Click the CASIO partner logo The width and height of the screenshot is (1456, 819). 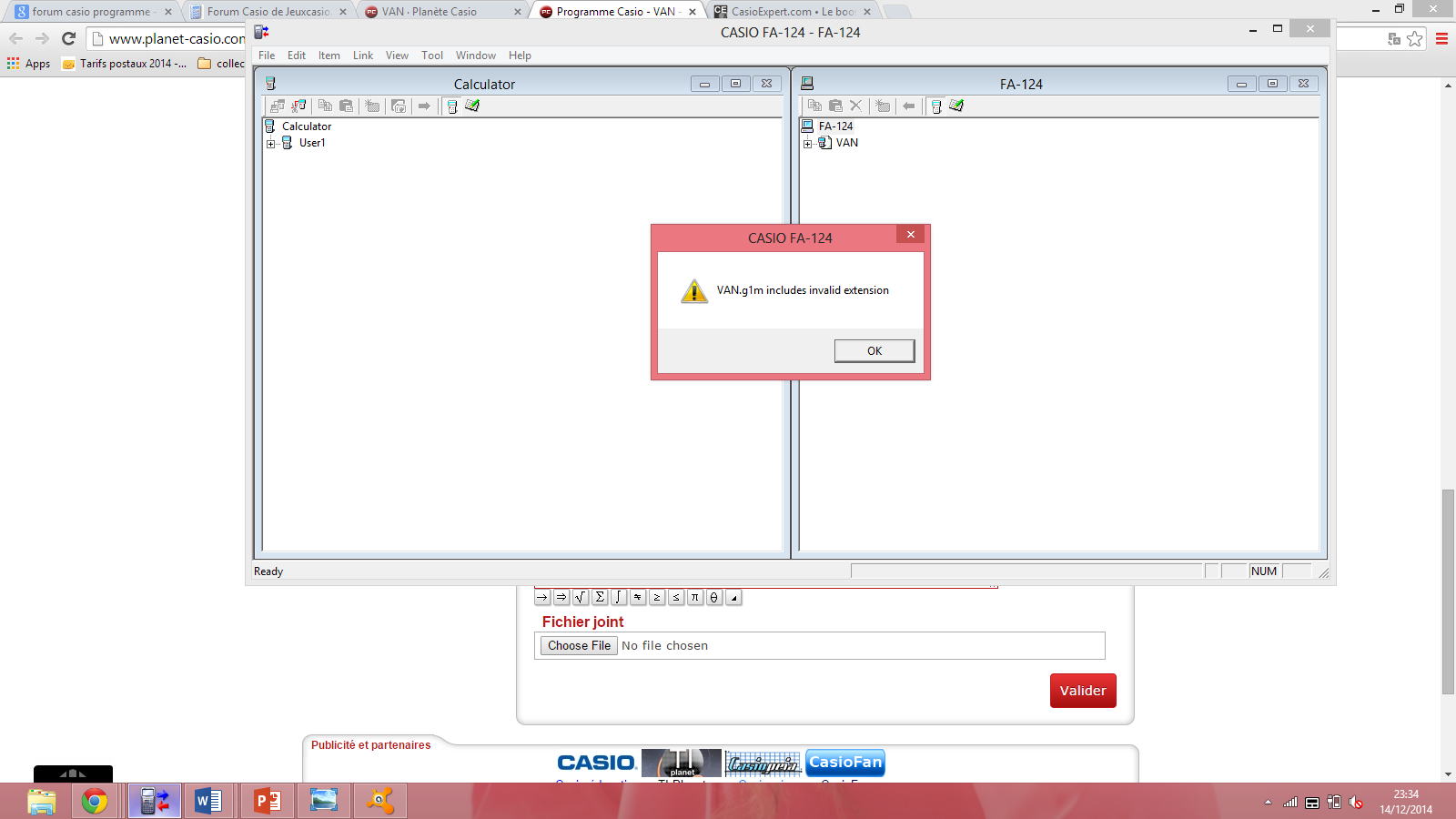pos(597,763)
